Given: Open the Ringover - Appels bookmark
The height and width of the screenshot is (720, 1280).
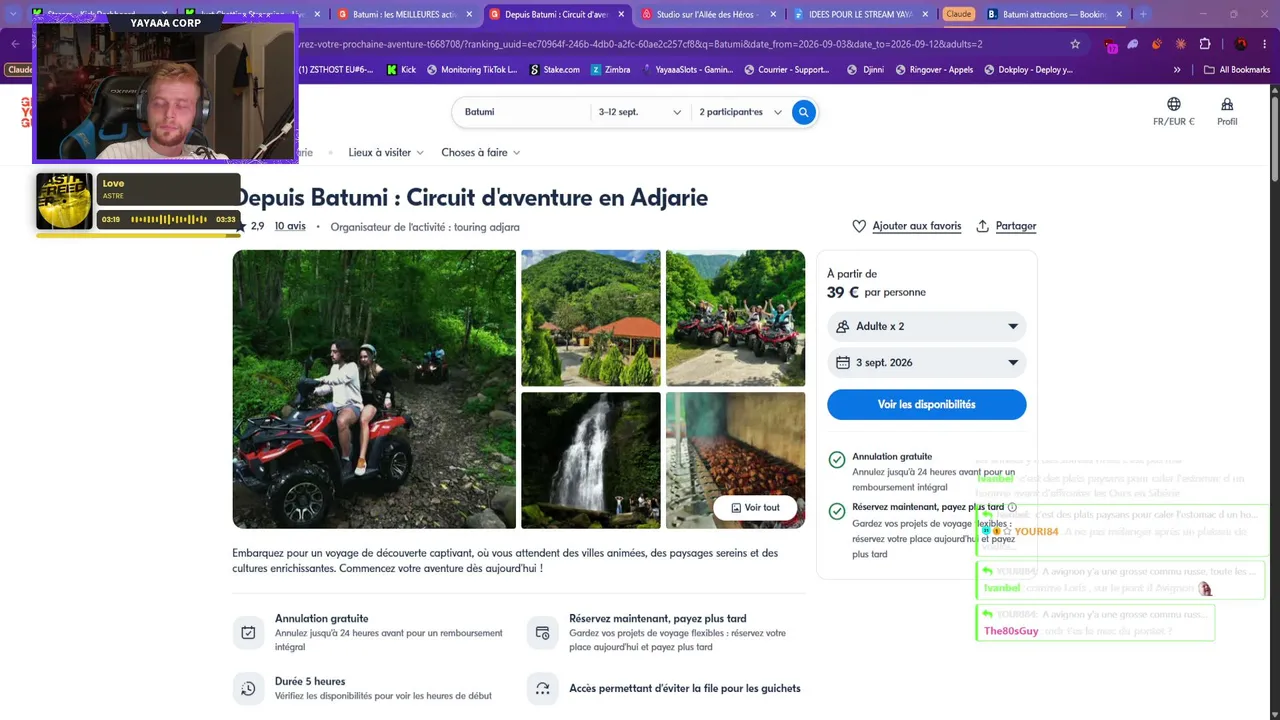Looking at the screenshot, I should (934, 70).
